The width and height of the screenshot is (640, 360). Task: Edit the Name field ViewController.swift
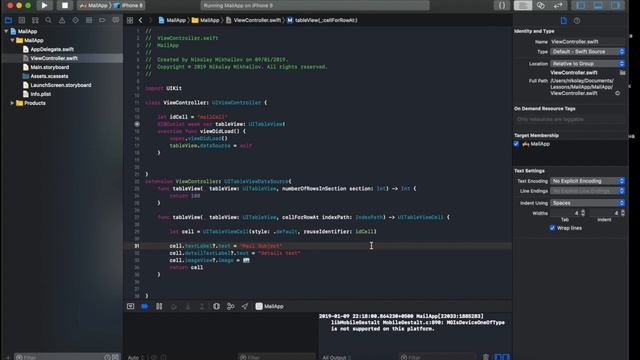[587, 42]
